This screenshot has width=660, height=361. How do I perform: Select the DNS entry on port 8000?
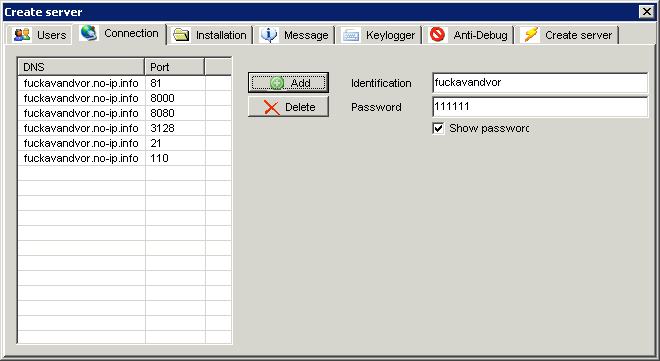[x=81, y=98]
